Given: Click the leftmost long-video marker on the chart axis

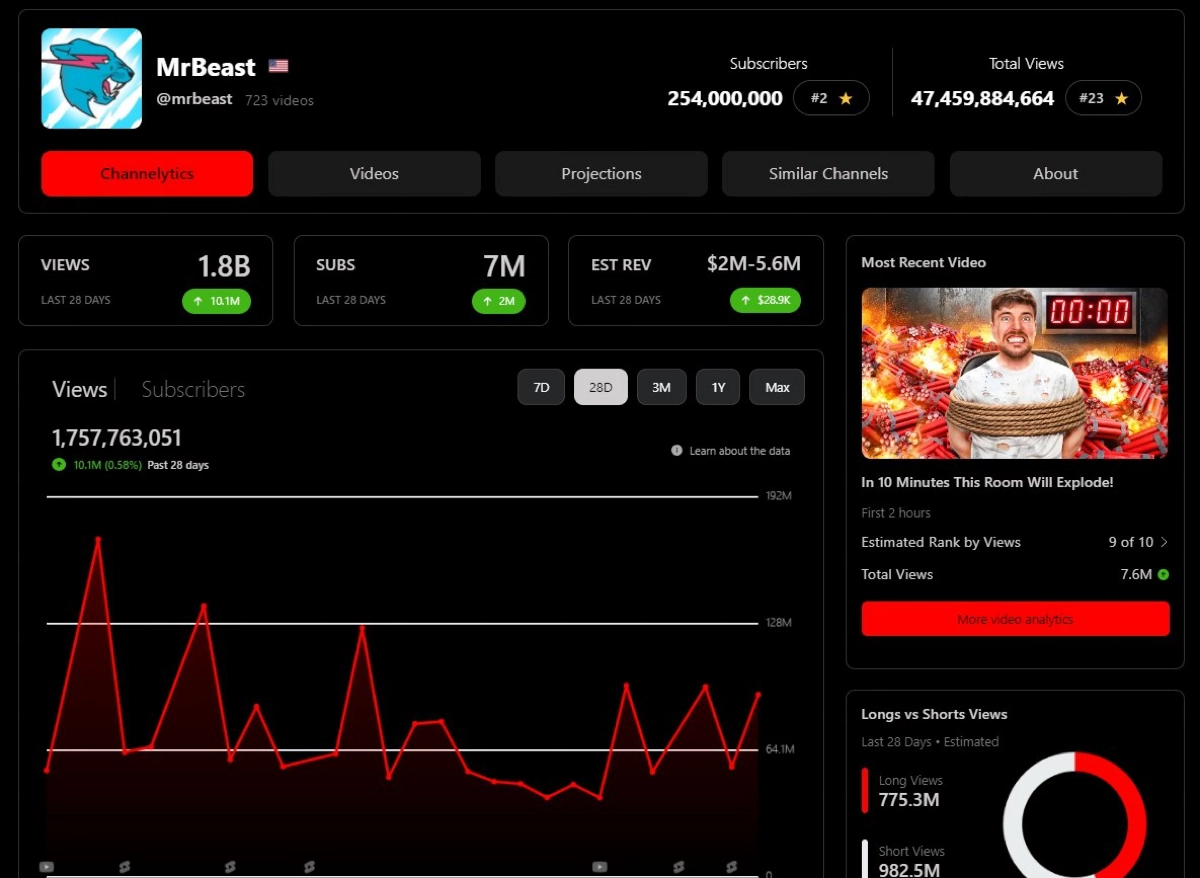Looking at the screenshot, I should click(x=46, y=866).
